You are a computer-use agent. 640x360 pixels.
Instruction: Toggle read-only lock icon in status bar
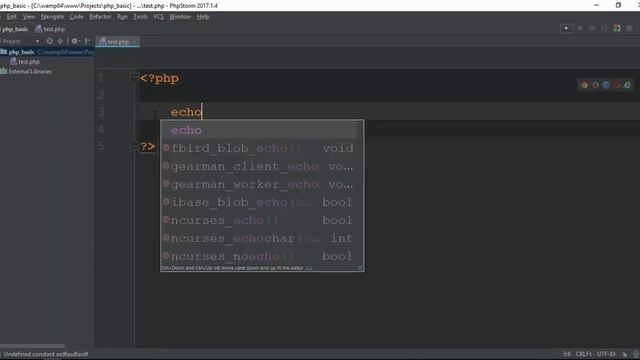624,354
